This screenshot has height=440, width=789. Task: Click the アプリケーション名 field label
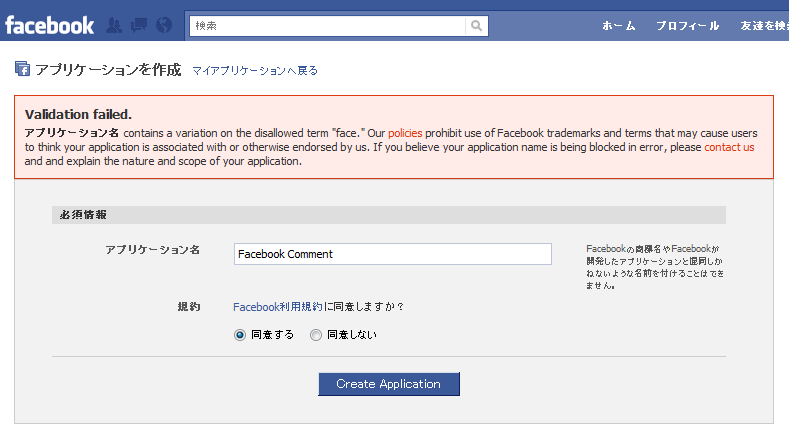click(x=152, y=250)
